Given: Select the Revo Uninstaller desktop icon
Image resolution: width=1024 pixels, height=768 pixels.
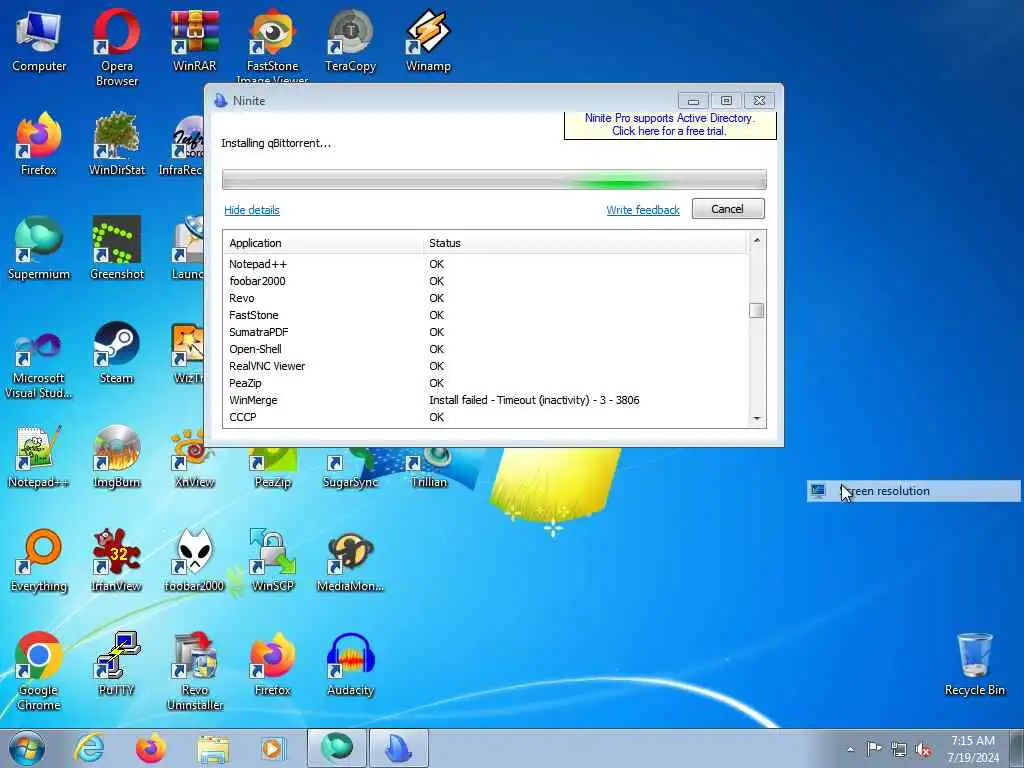Looking at the screenshot, I should pos(195,671).
